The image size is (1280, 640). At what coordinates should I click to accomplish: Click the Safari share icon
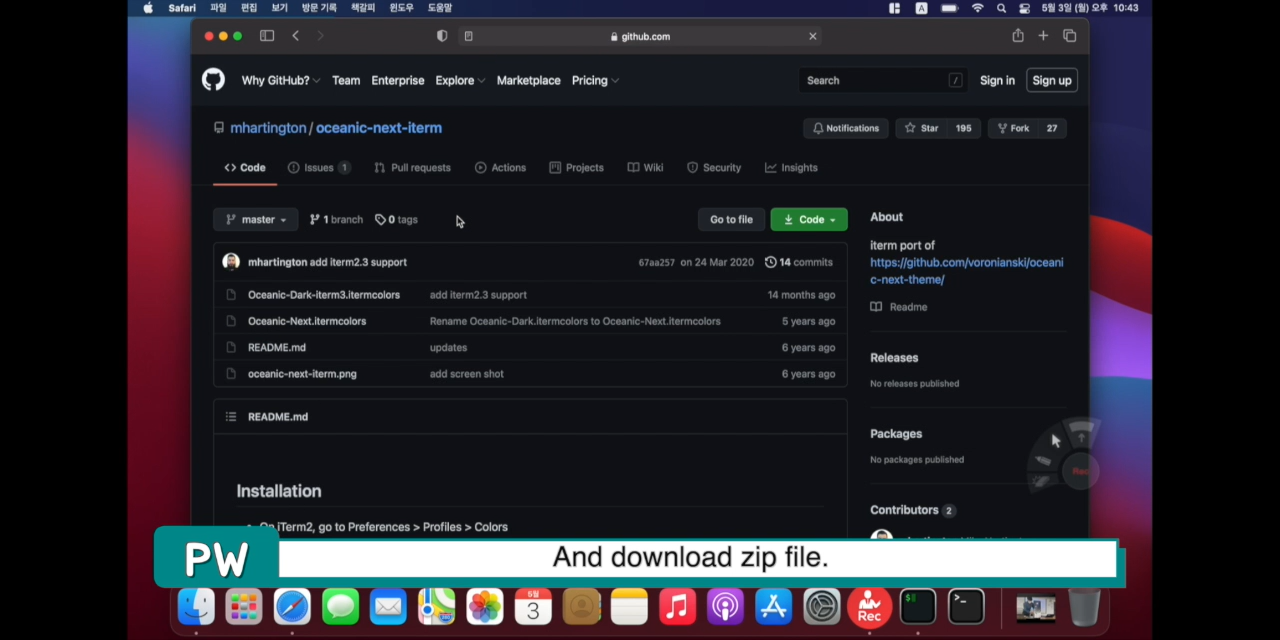pos(1017,36)
